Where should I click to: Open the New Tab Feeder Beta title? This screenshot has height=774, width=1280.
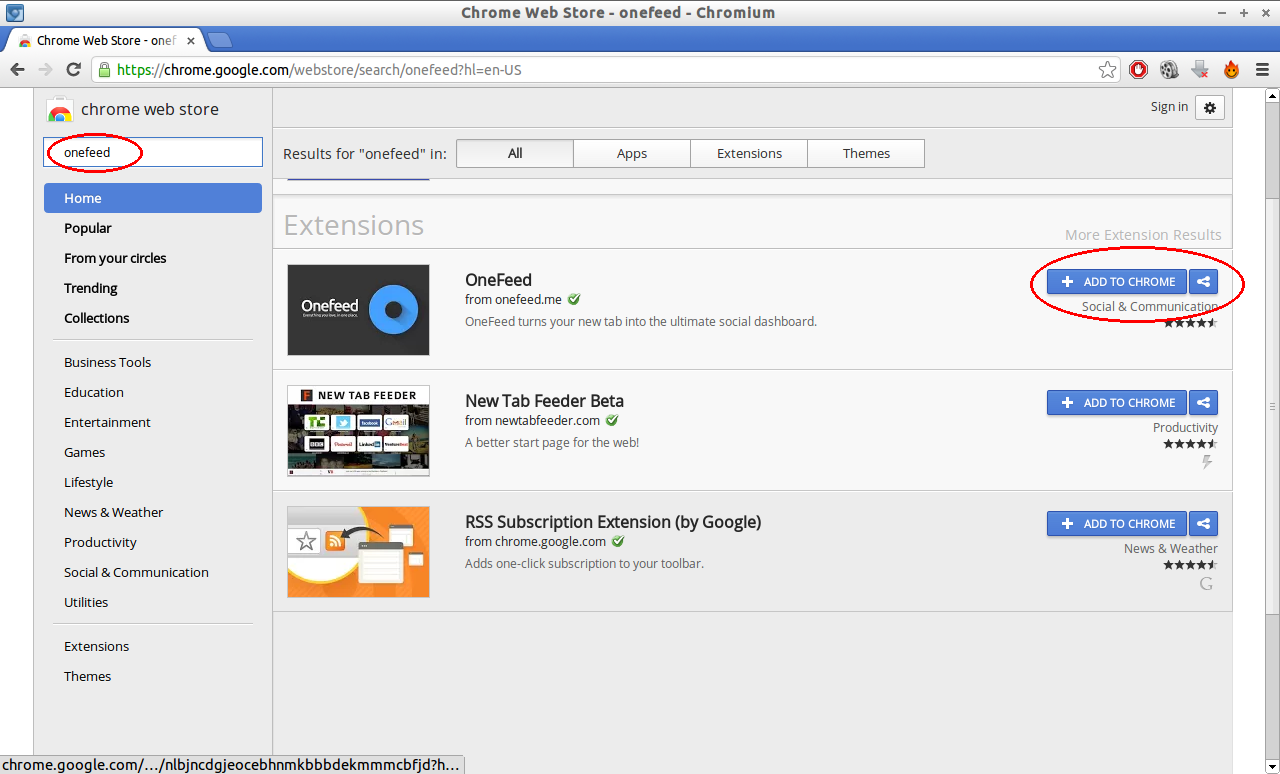544,401
